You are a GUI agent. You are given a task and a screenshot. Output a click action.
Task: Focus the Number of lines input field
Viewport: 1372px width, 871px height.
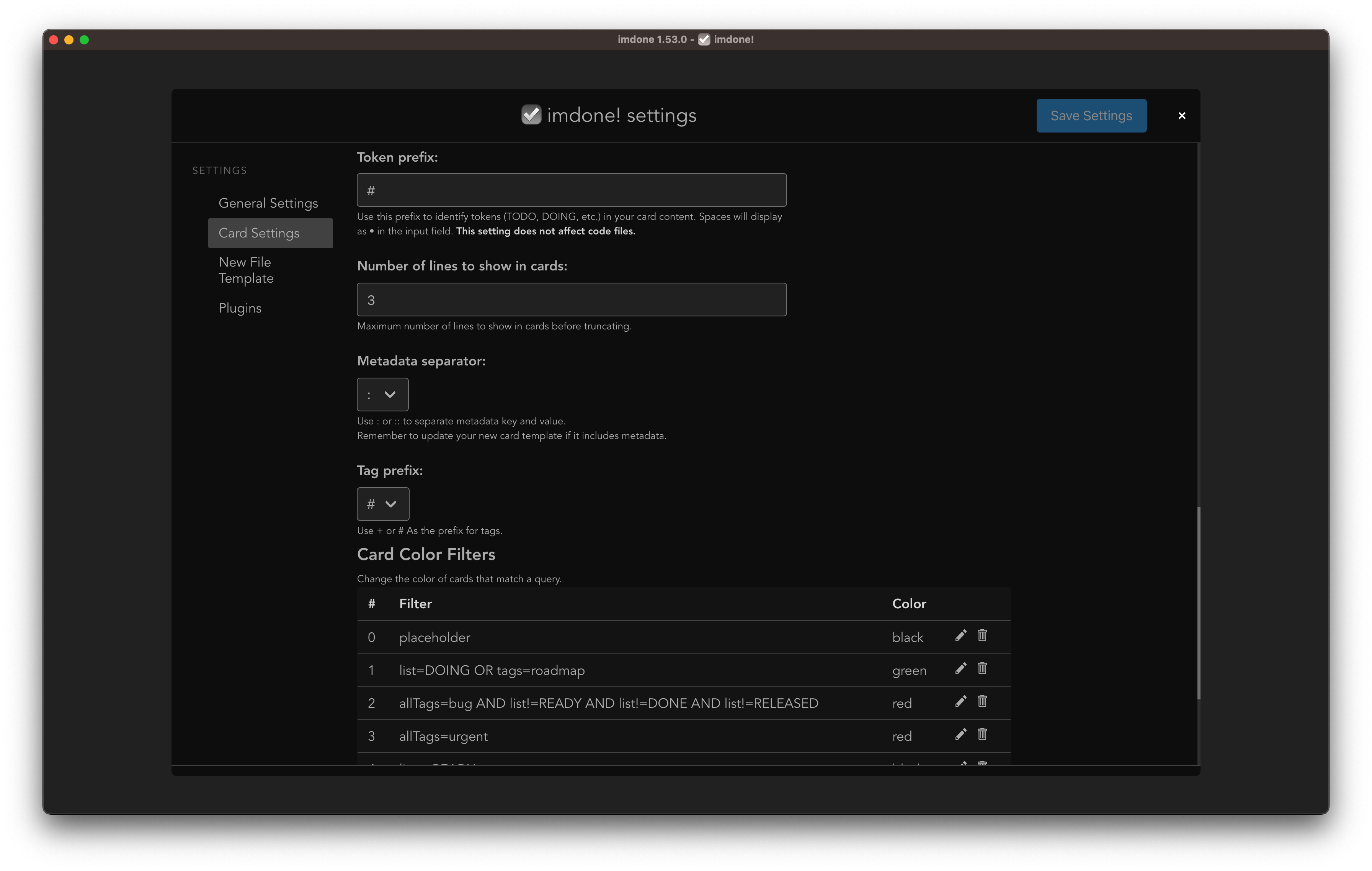pyautogui.click(x=572, y=300)
